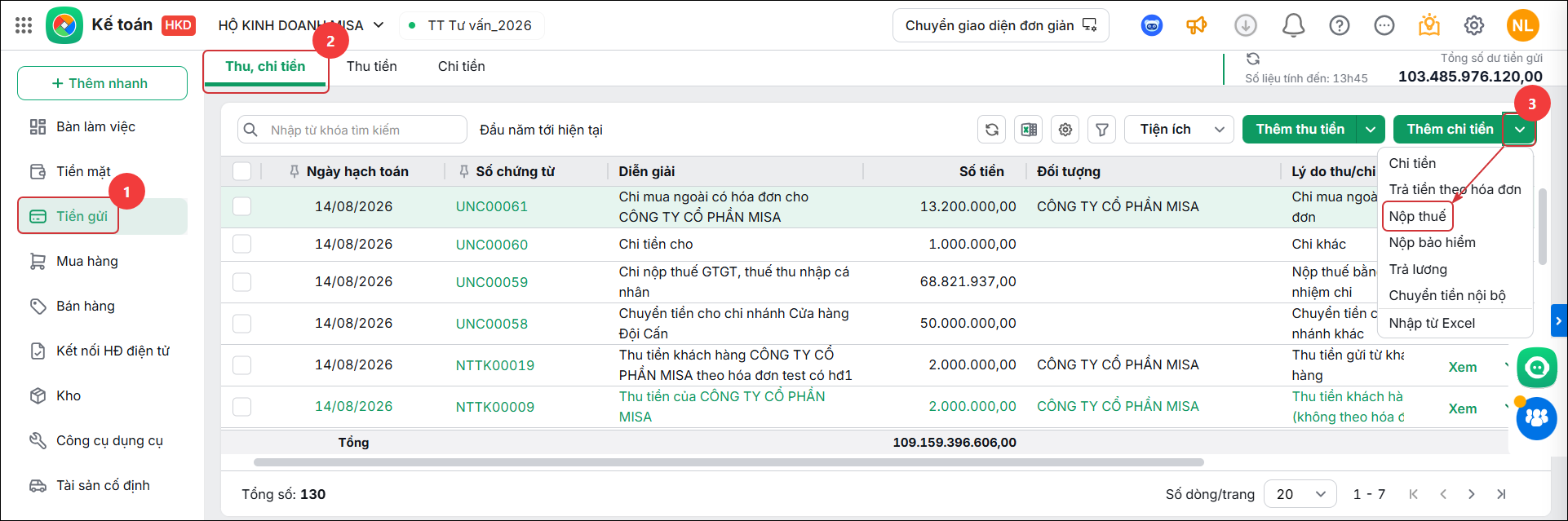1568x521 pixels.
Task: Go to first page icon
Action: point(1414,494)
